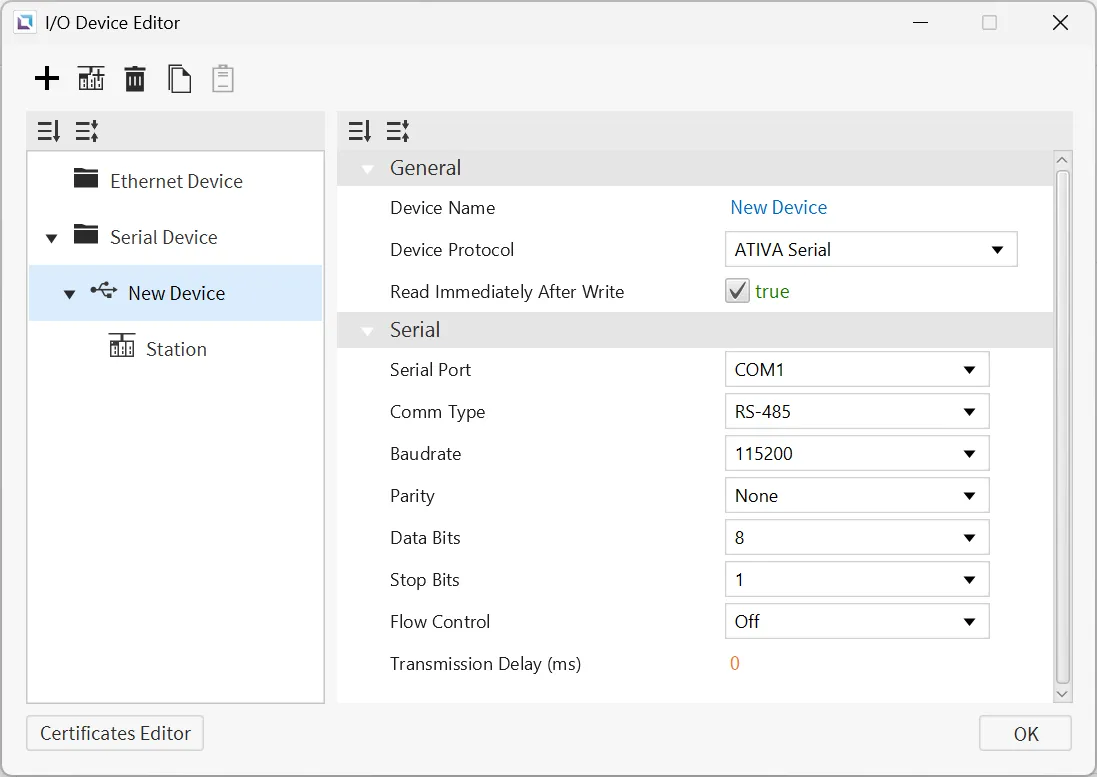1097x777 pixels.
Task: Click the trash can delete icon
Action: [x=135, y=79]
